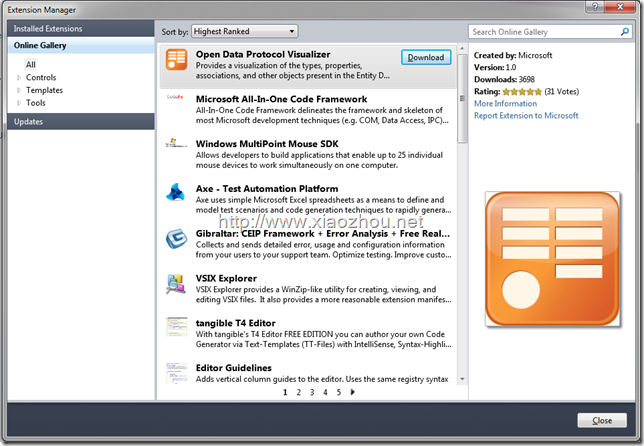Download Open Data Protocol Visualizer
The image size is (644, 446).
point(426,57)
